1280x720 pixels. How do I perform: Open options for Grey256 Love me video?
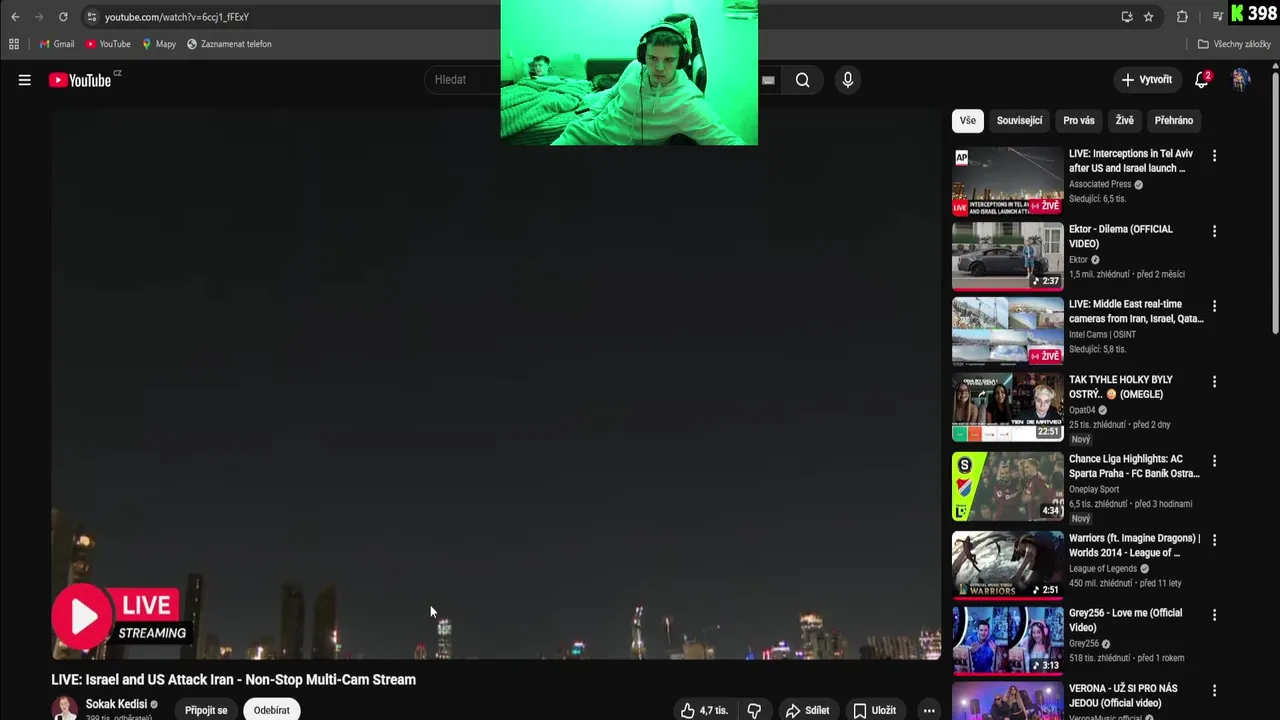click(1214, 615)
